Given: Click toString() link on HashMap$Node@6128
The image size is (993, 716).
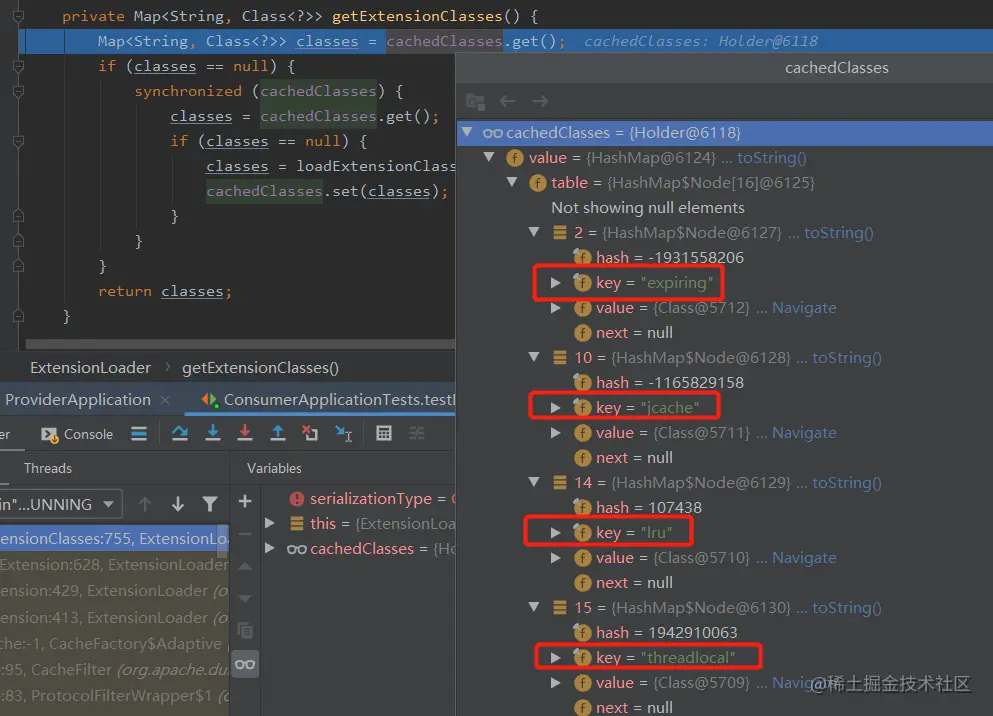Looking at the screenshot, I should [x=847, y=358].
